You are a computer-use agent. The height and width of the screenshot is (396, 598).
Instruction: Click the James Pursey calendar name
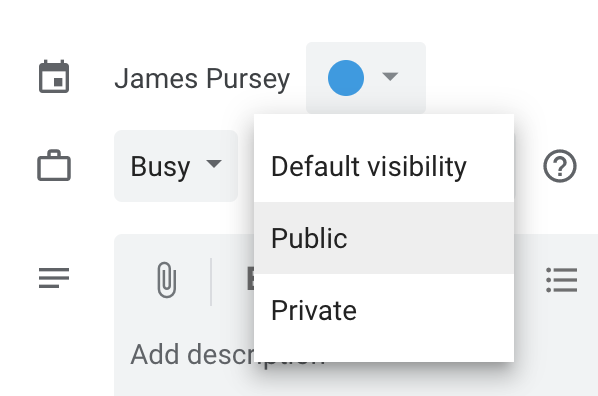202,79
